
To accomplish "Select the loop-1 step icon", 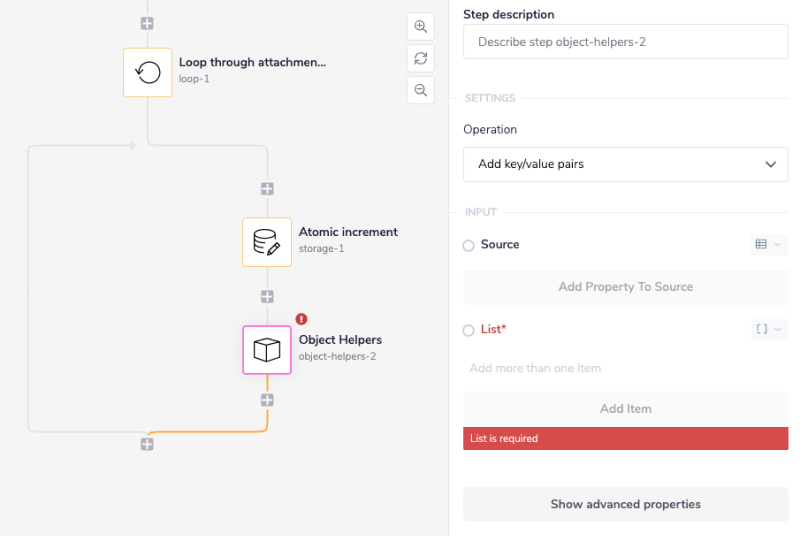I will click(x=148, y=72).
